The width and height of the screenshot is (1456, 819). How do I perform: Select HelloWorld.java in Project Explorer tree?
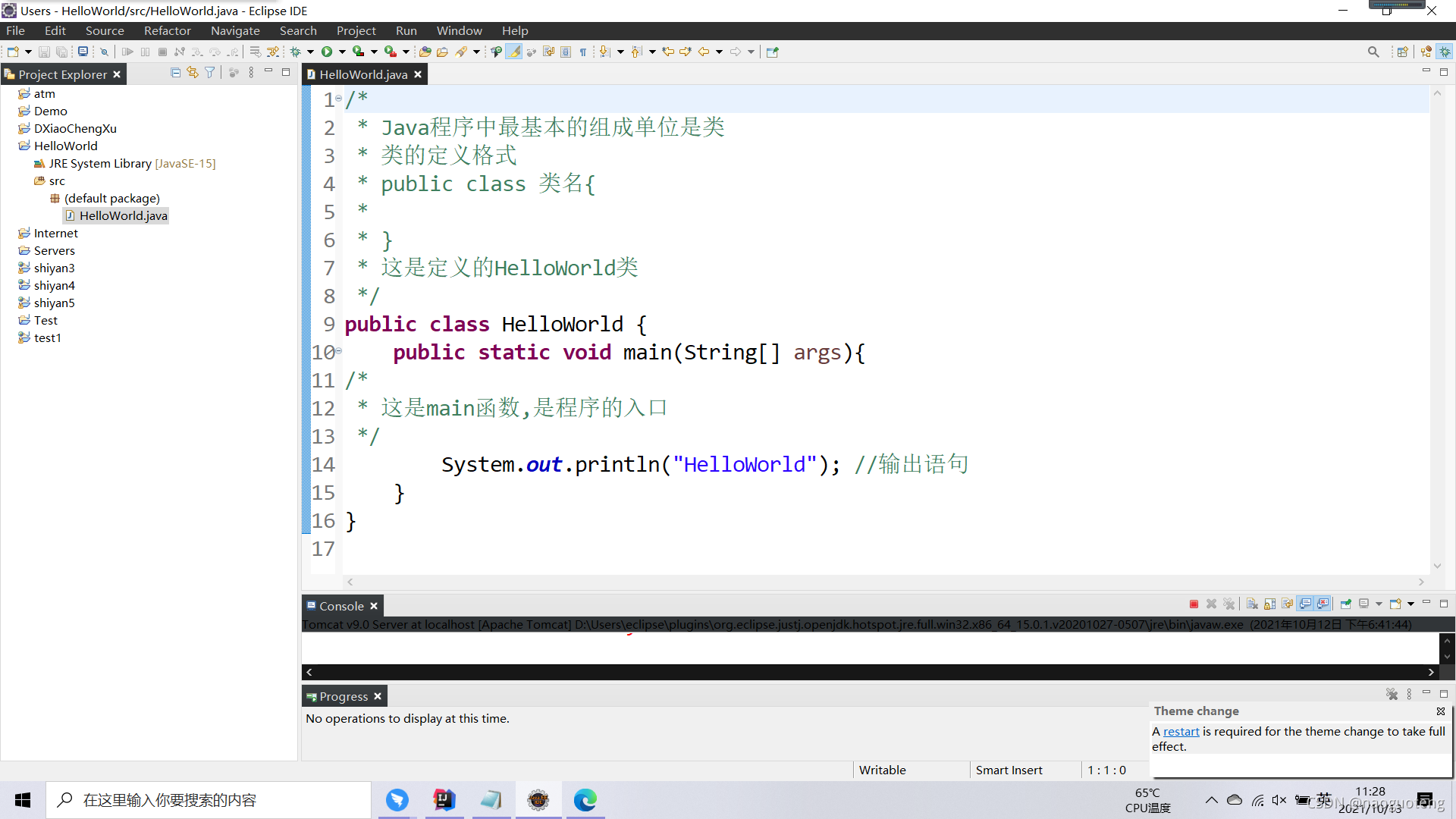[x=123, y=215]
